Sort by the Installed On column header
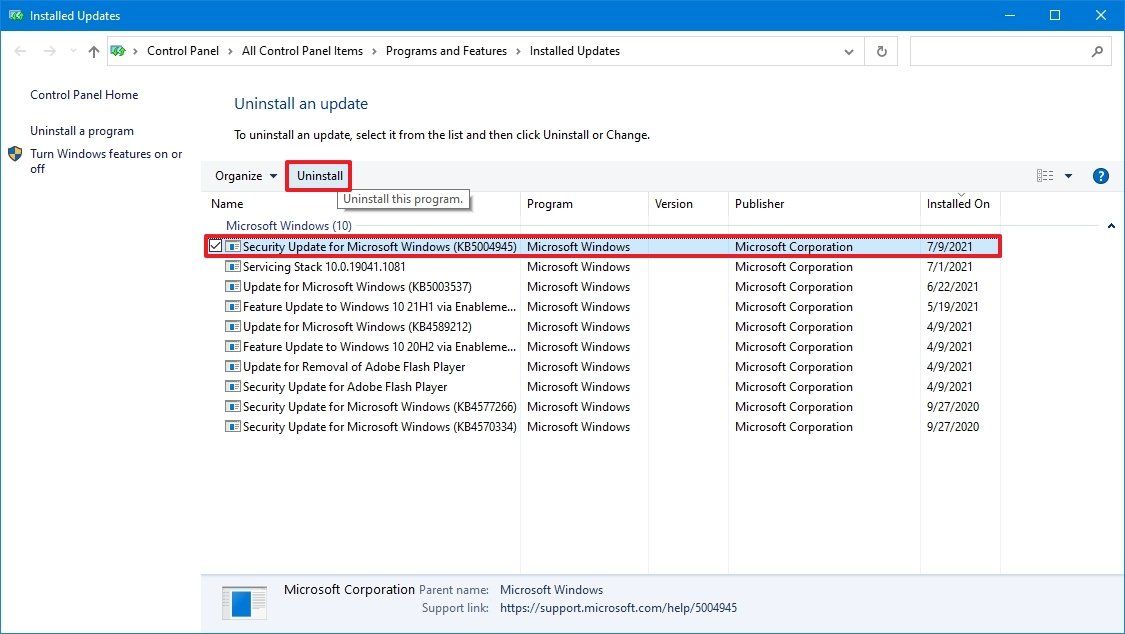 960,204
